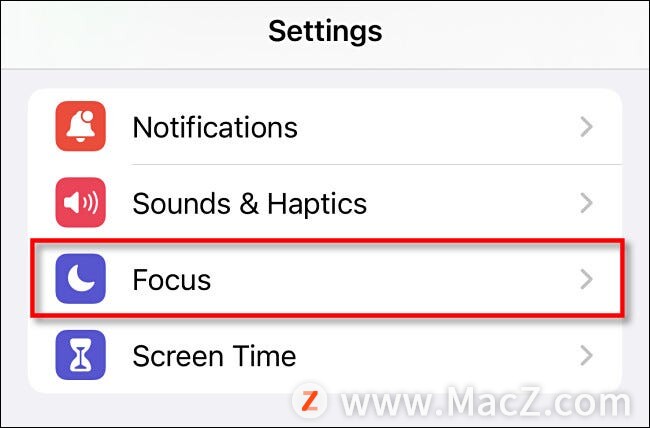This screenshot has height=428, width=650.
Task: Tap the red Notifications bell icon
Action: click(80, 126)
